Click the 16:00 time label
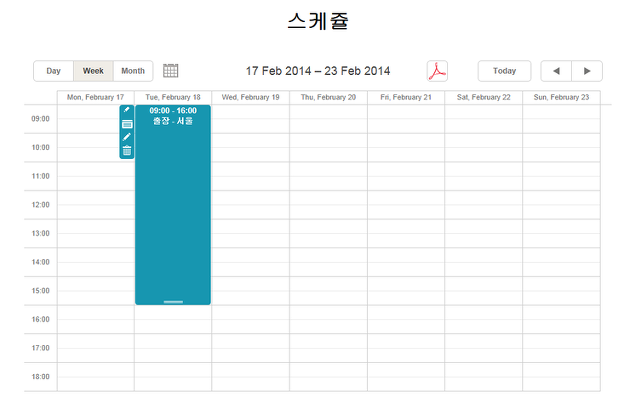Image resolution: width=630 pixels, height=415 pixels. tap(41, 319)
